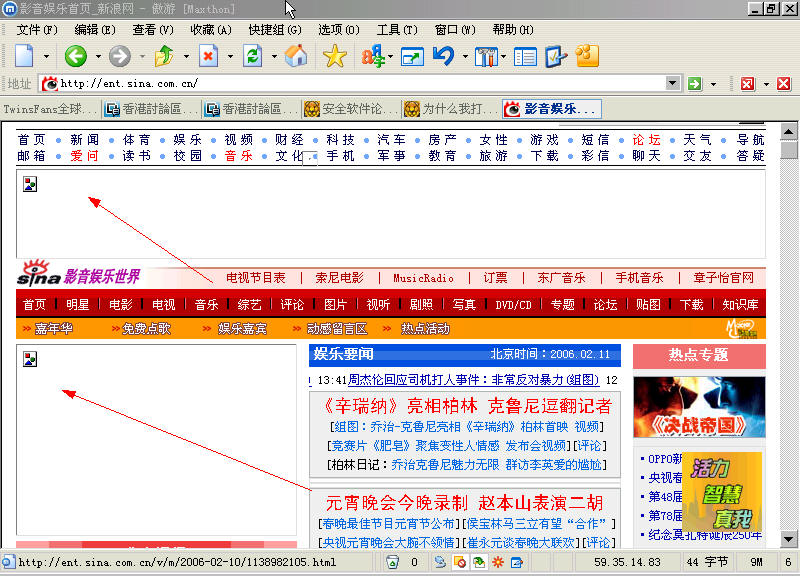Switch to the TwinsFans全球 tab
Screen dimensions: 800x576
tap(51, 109)
